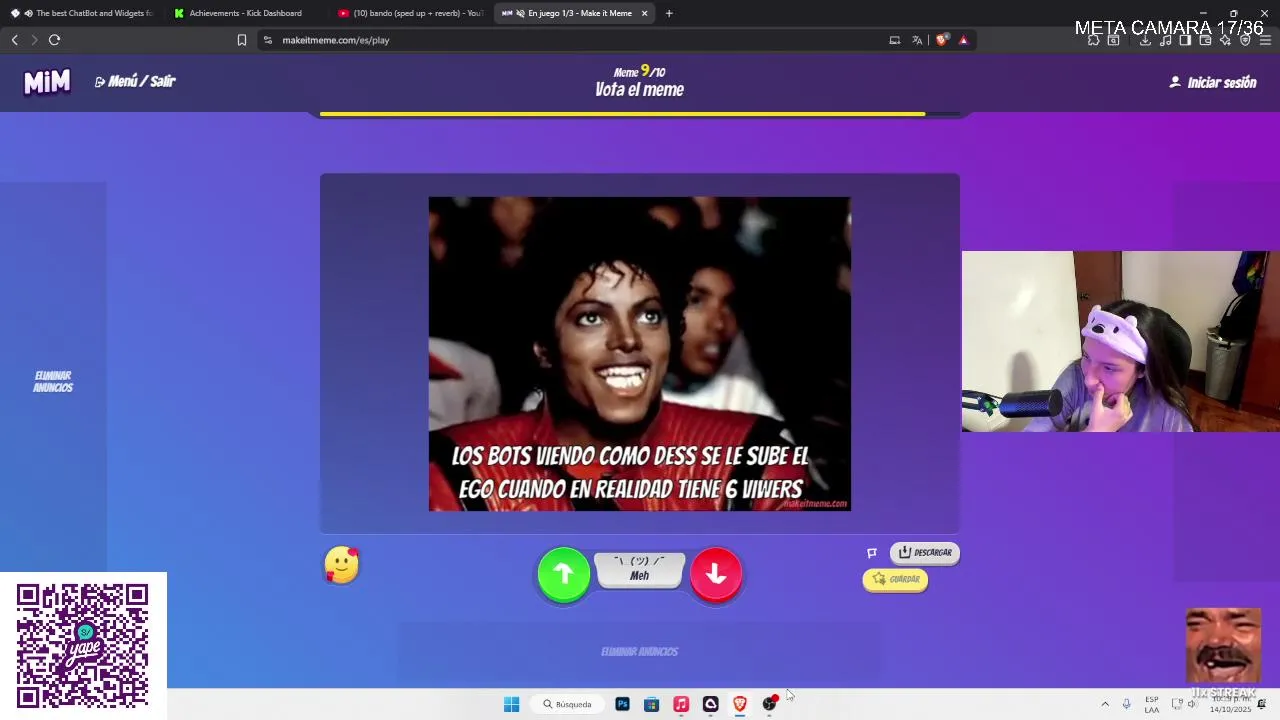This screenshot has width=1280, height=720.
Task: Open Brave VPN icon
Action: (x=1245, y=40)
